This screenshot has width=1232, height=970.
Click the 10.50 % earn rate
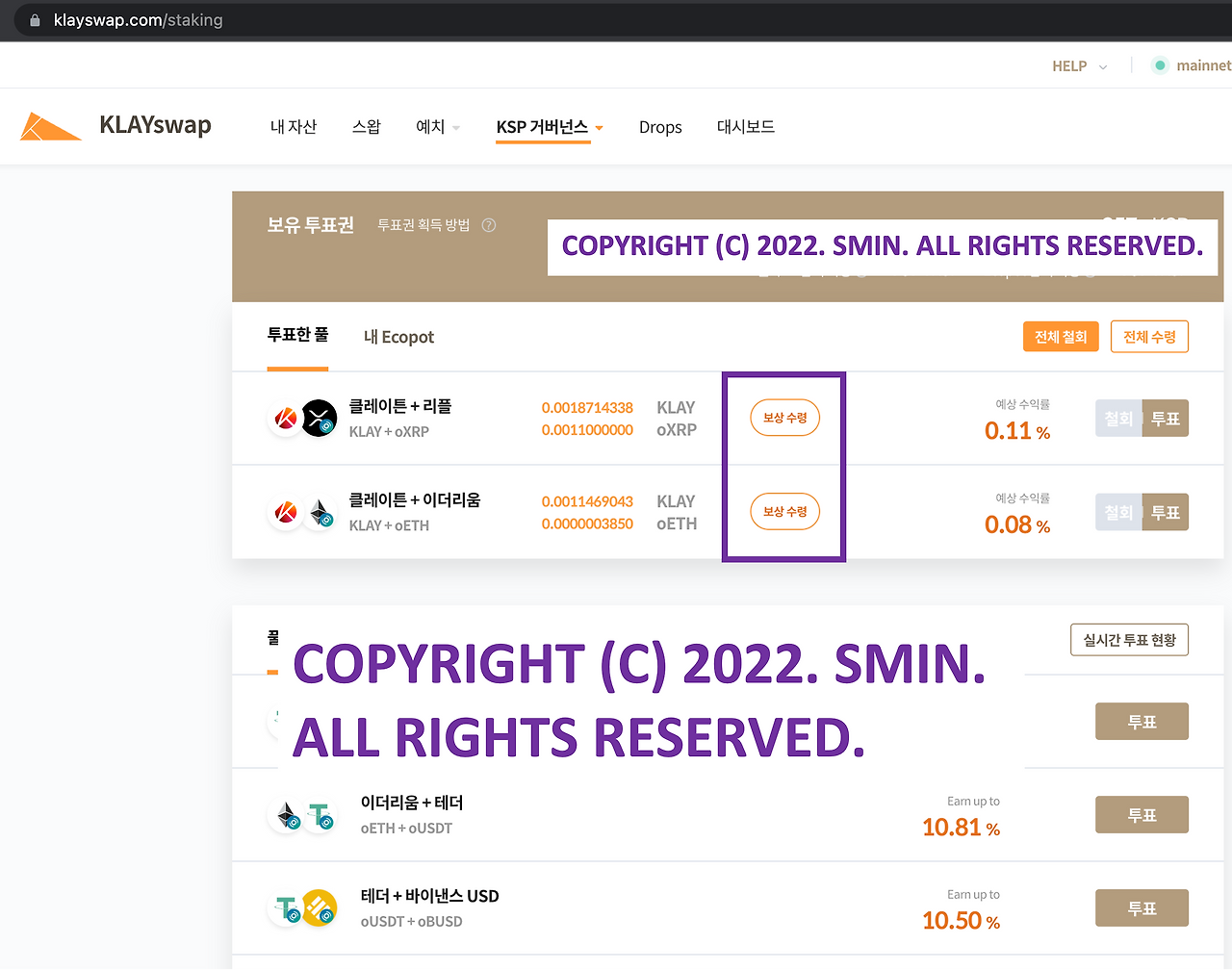click(961, 921)
